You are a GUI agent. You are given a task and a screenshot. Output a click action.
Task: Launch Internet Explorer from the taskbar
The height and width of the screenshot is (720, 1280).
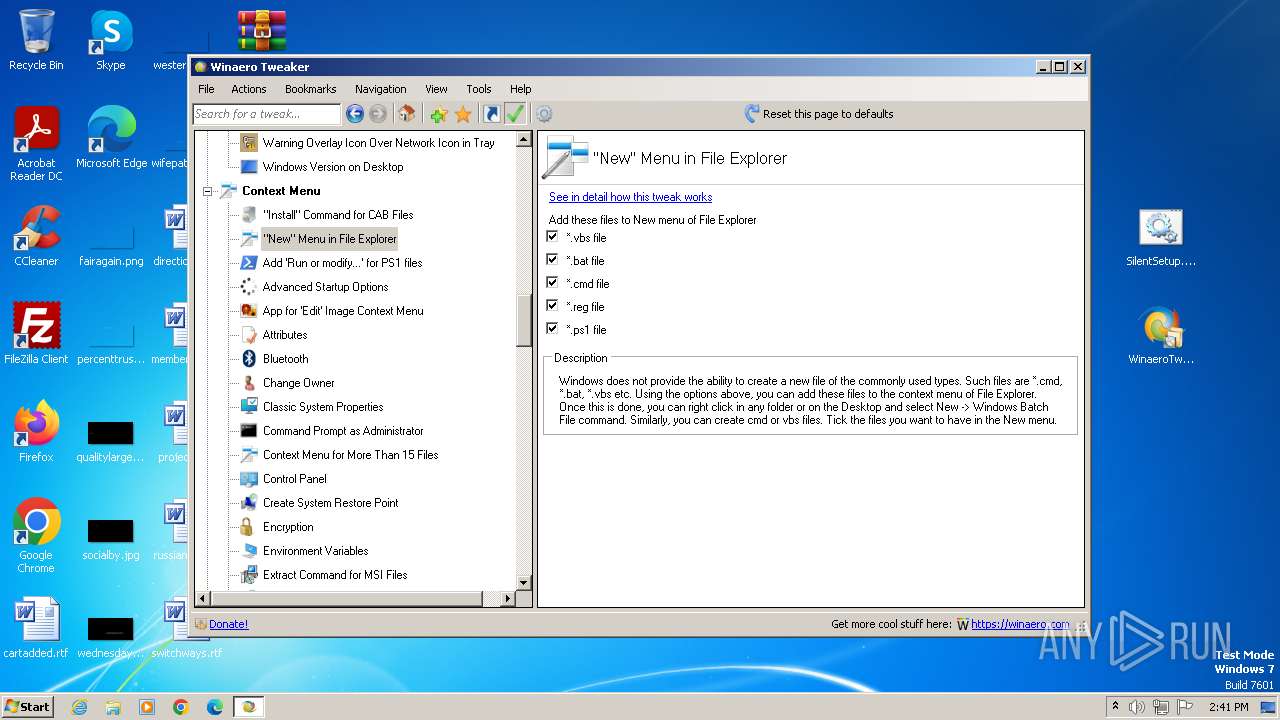click(79, 707)
